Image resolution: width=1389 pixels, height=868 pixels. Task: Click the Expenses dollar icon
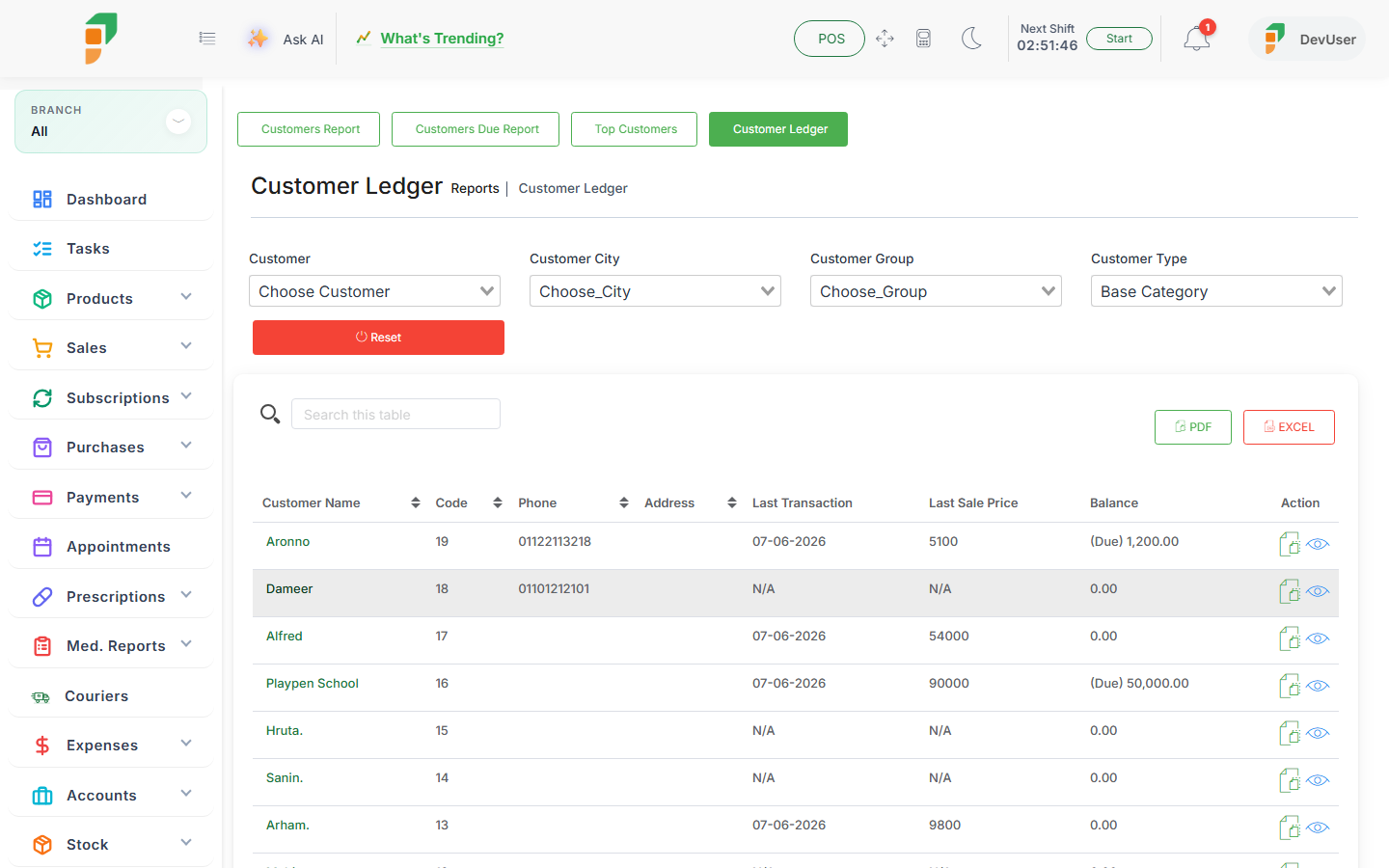tap(42, 746)
